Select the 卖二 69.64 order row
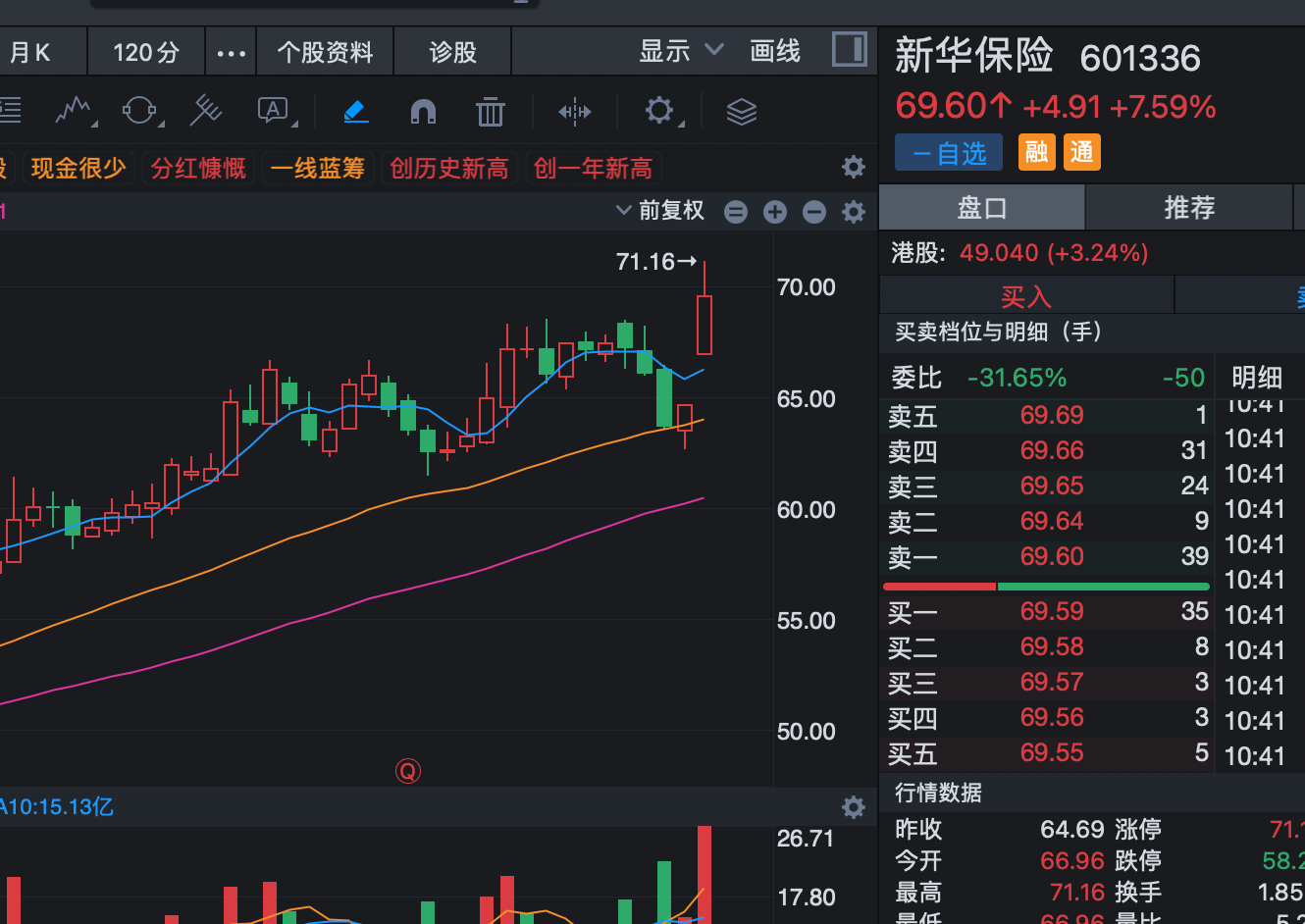The image size is (1305, 924). coord(1048,522)
